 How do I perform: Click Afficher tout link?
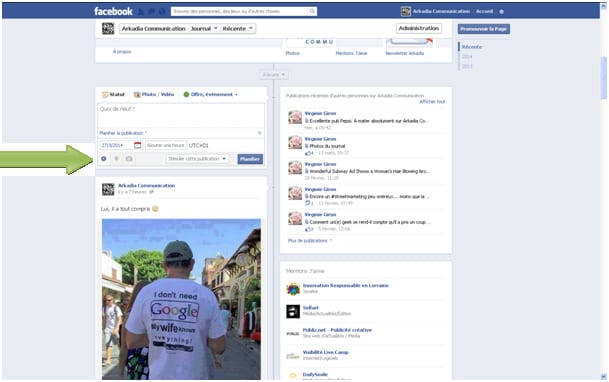(432, 101)
